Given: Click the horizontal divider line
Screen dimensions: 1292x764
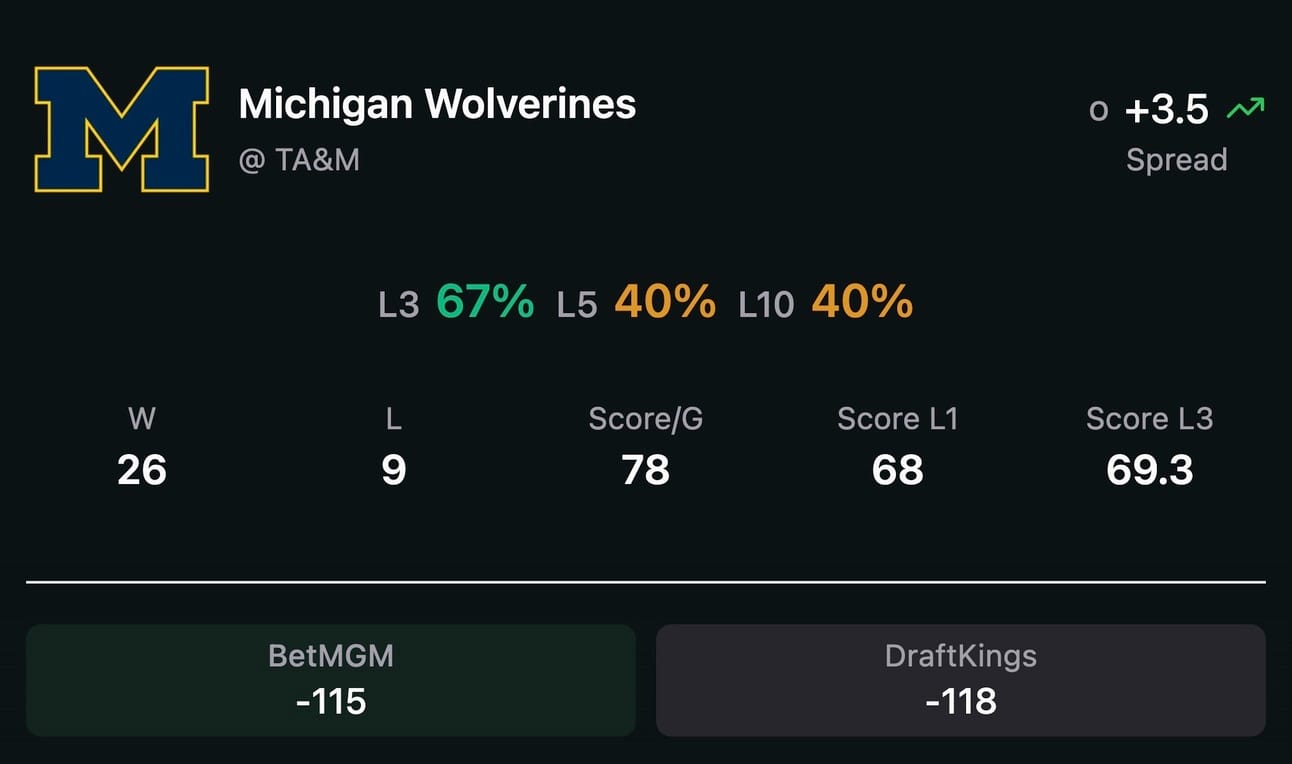Looking at the screenshot, I should click(x=646, y=581).
